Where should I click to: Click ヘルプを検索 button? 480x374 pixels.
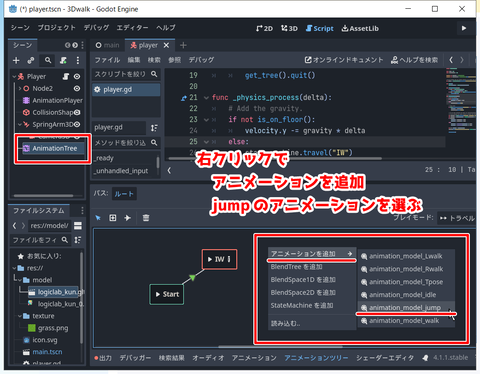pyautogui.click(x=414, y=60)
